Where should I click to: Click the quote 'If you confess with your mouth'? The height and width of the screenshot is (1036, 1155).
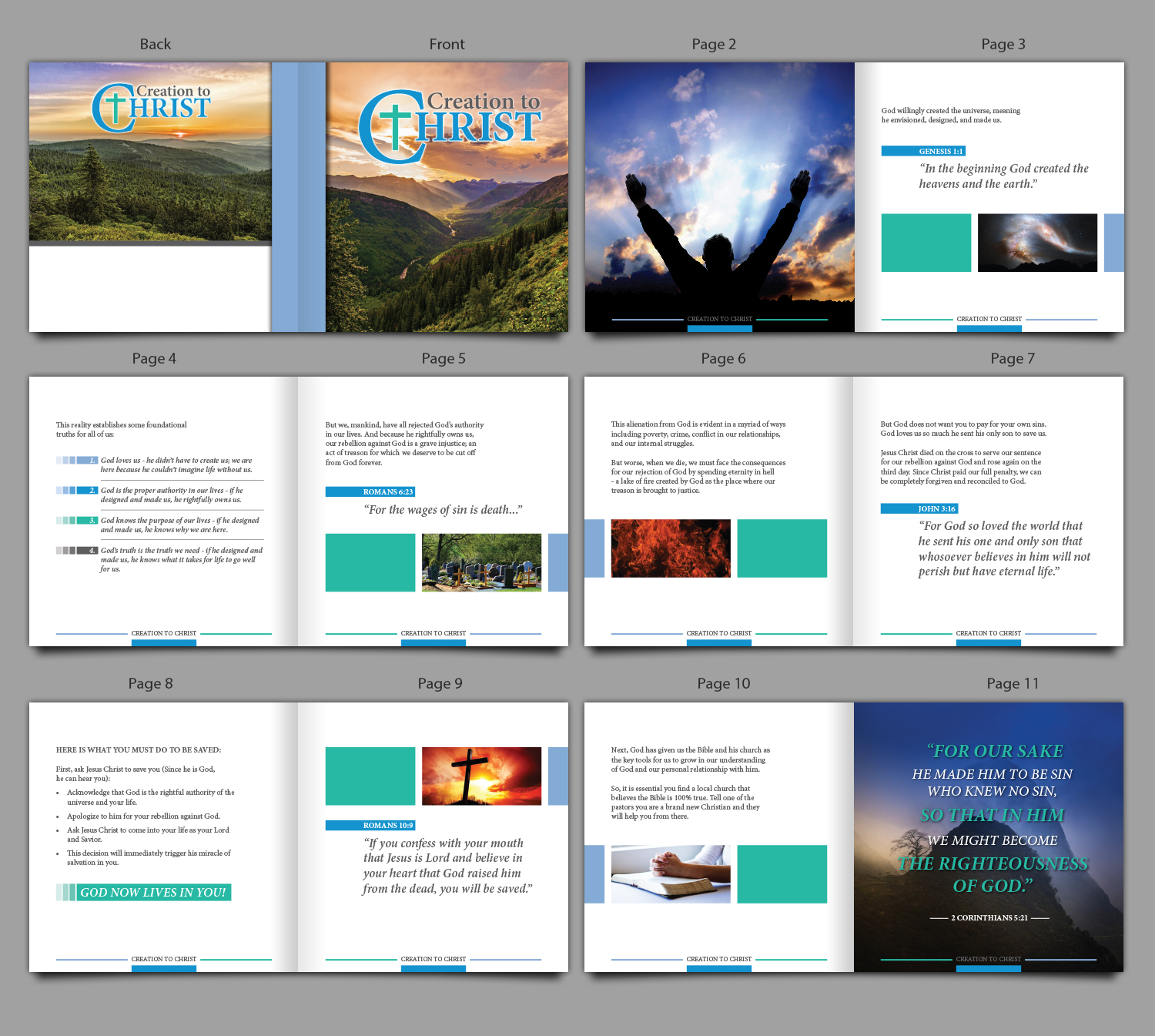tap(447, 866)
